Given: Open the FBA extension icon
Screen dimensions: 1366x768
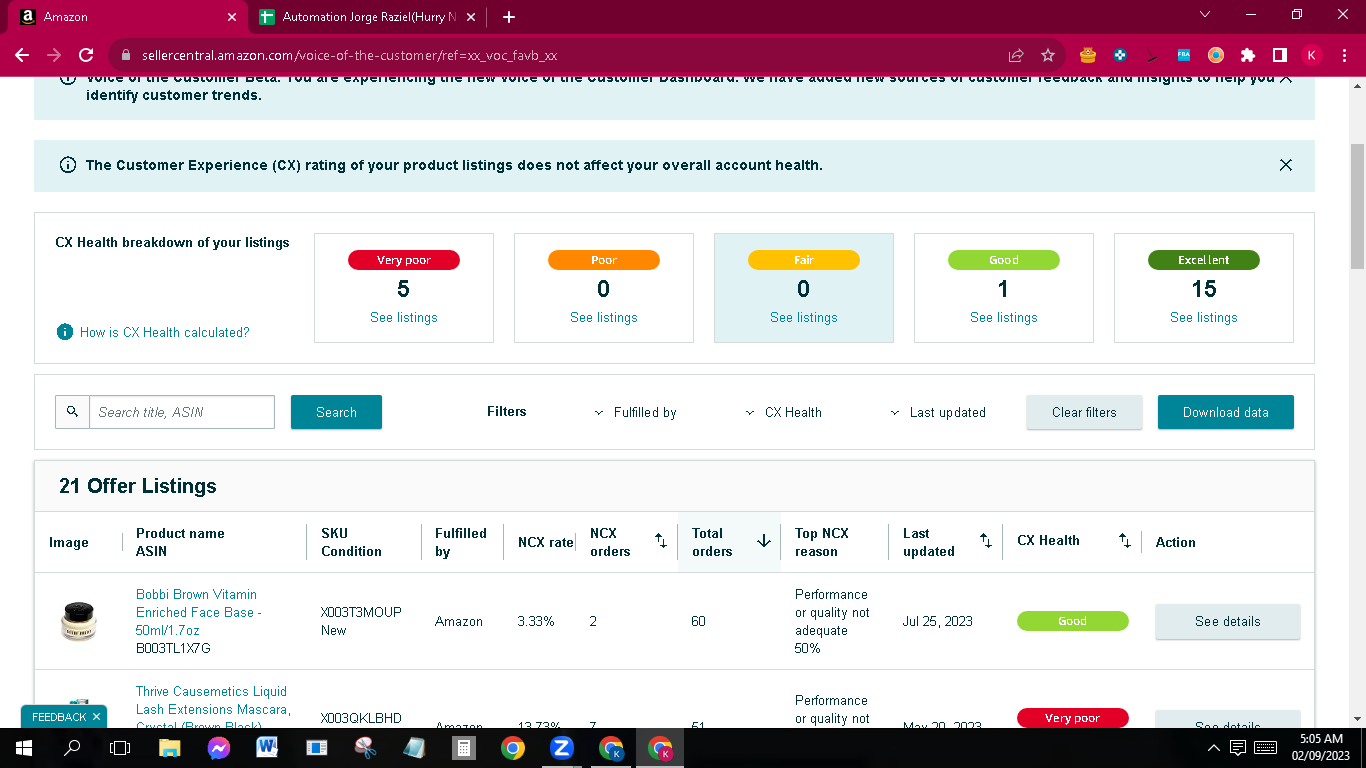Looking at the screenshot, I should pos(1184,55).
